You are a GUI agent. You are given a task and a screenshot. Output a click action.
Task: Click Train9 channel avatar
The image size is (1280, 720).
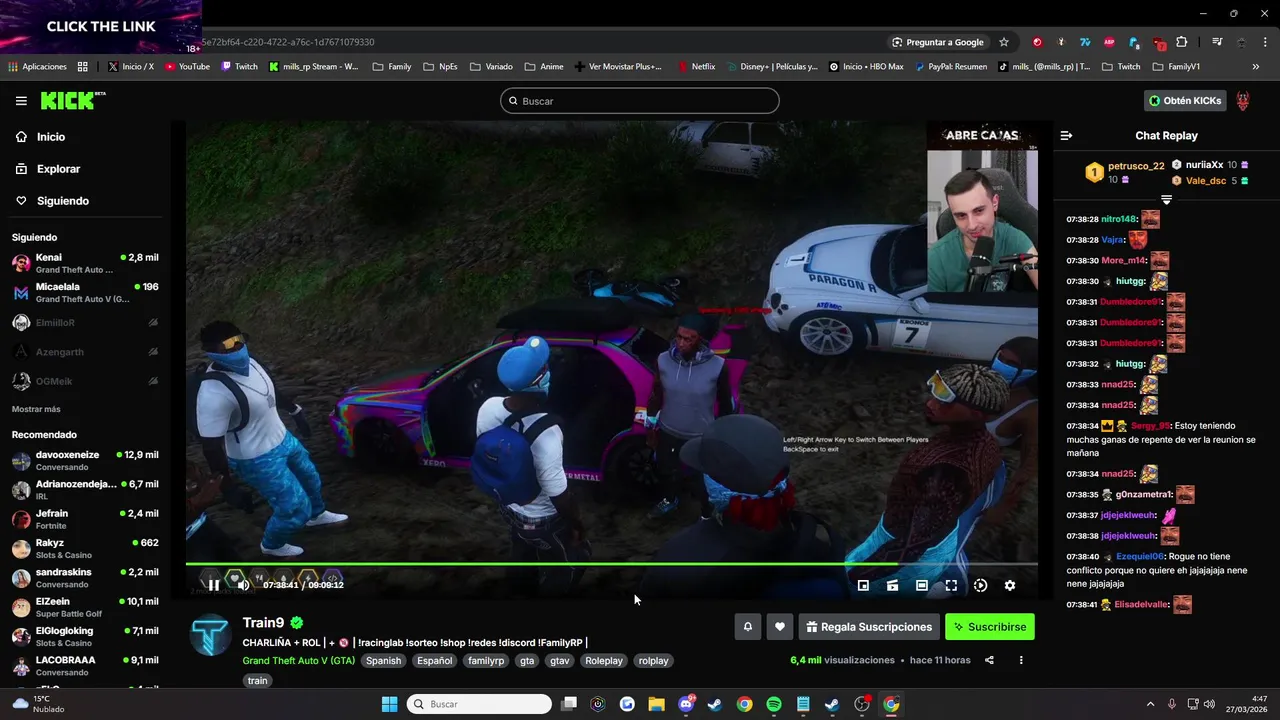point(211,636)
